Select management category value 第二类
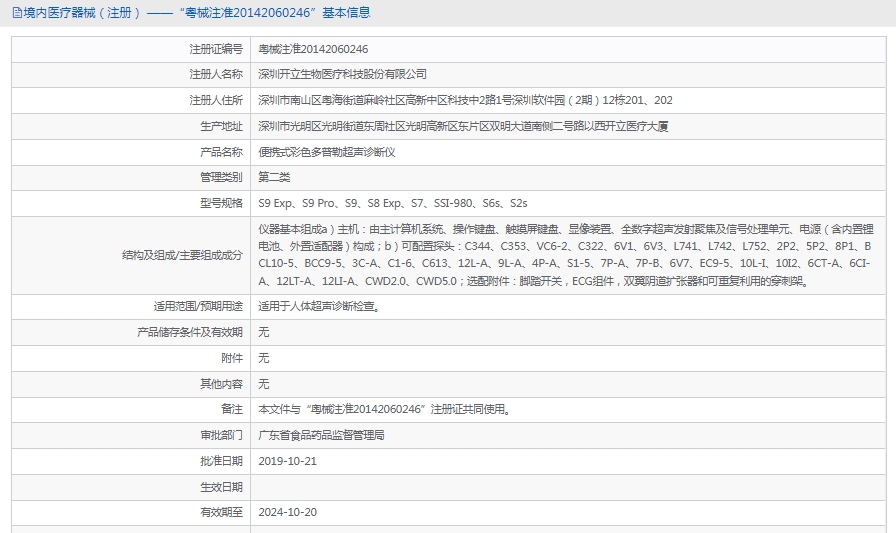 274,177
